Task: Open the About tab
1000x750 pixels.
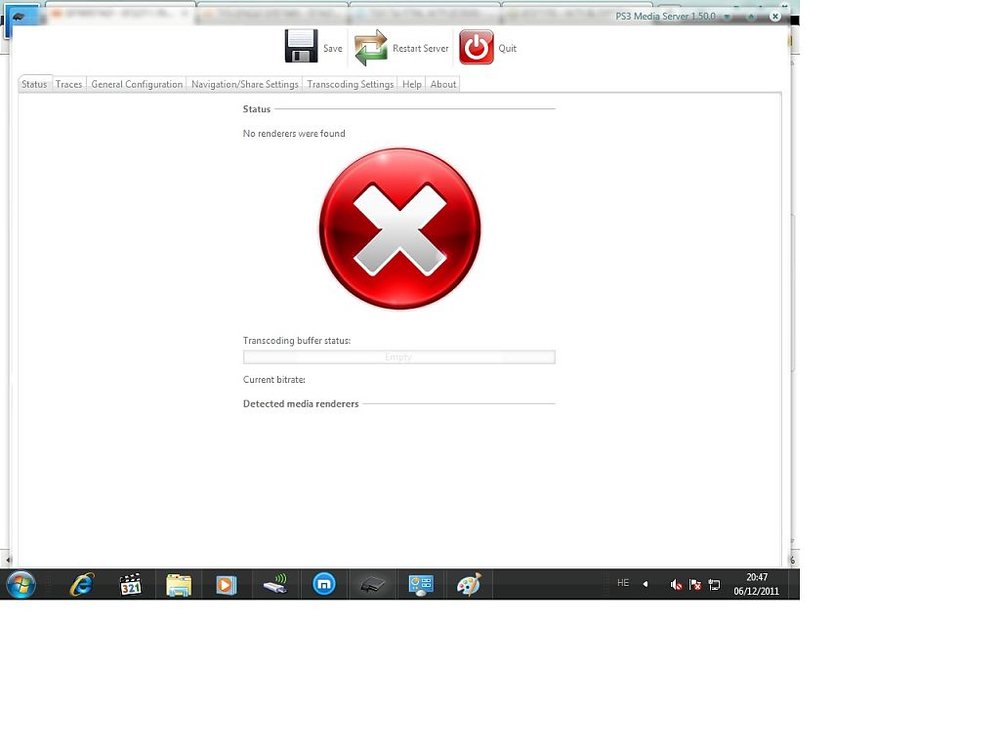Action: (443, 84)
